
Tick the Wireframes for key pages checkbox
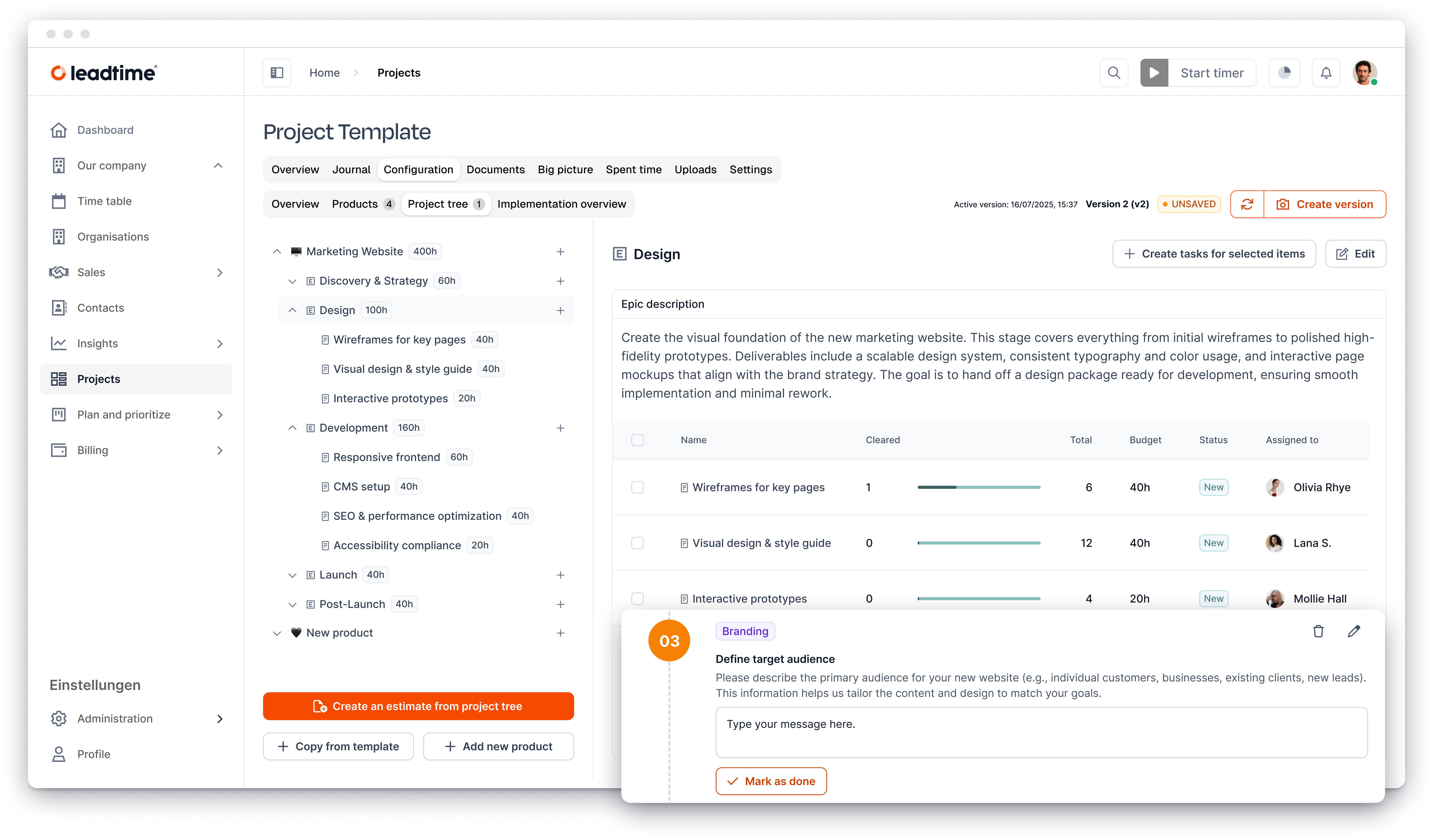(x=638, y=487)
